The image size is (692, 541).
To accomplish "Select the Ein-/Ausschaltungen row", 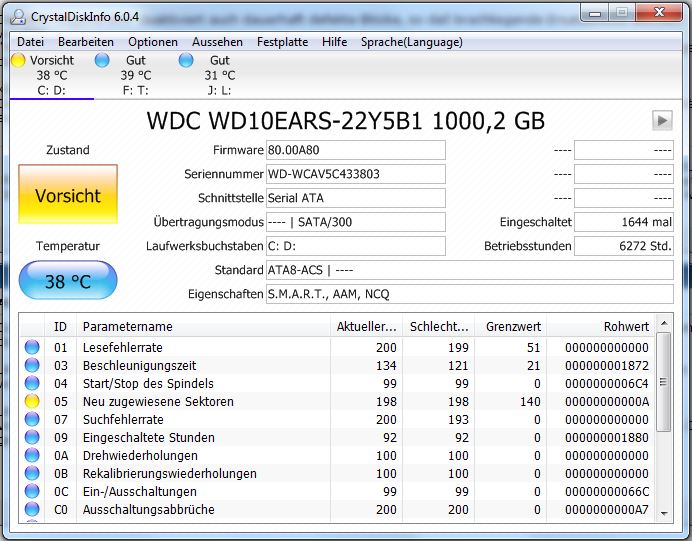I will tap(338, 492).
